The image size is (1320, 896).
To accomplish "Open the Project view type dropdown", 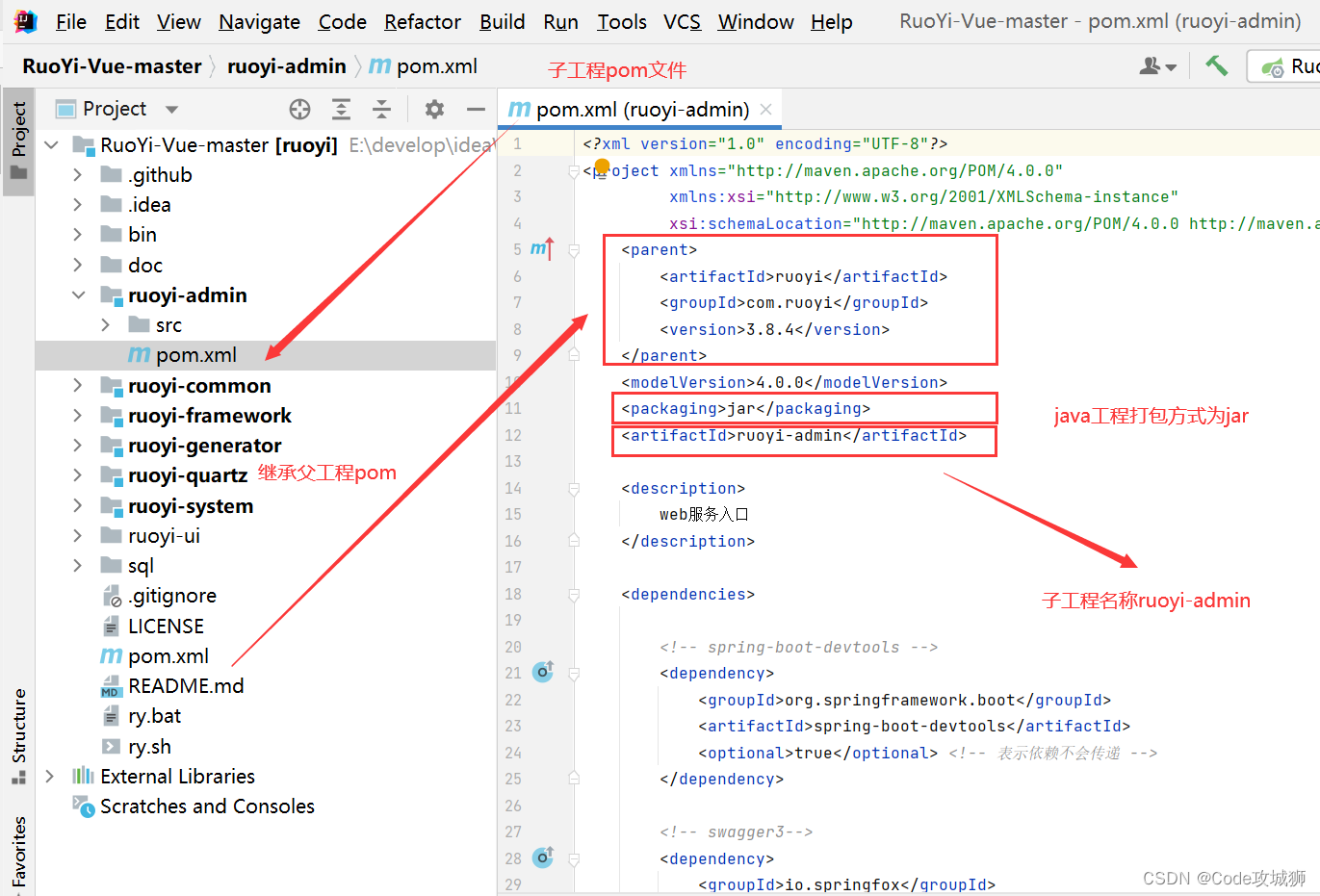I will point(172,110).
